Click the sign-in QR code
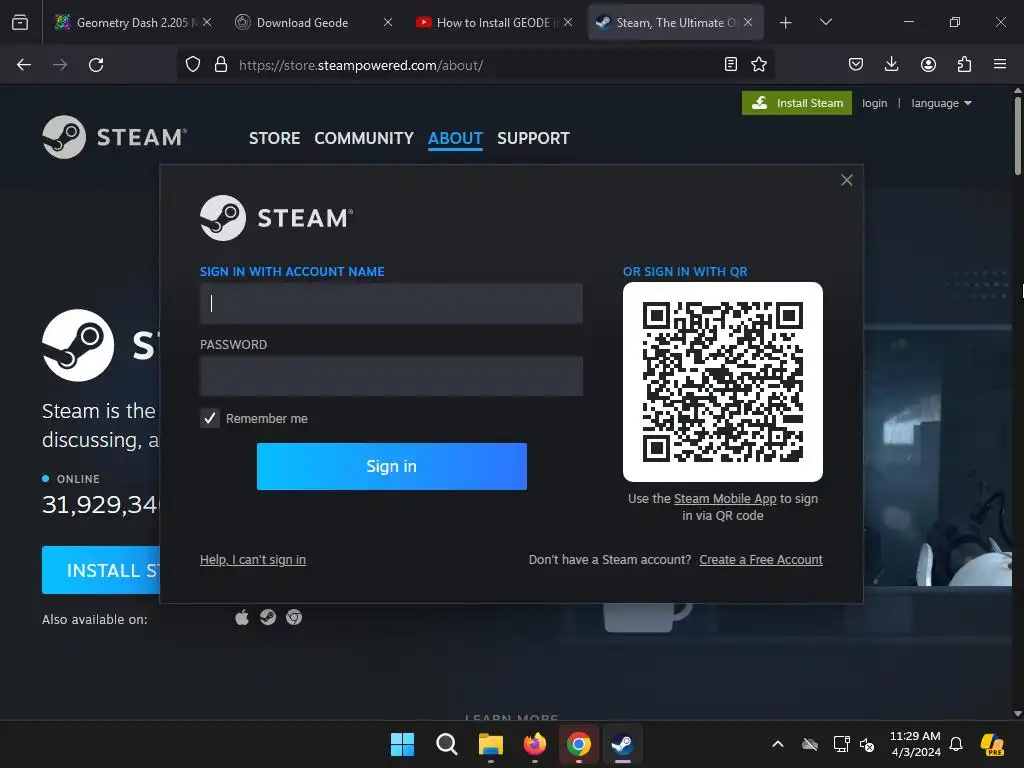 (x=723, y=382)
